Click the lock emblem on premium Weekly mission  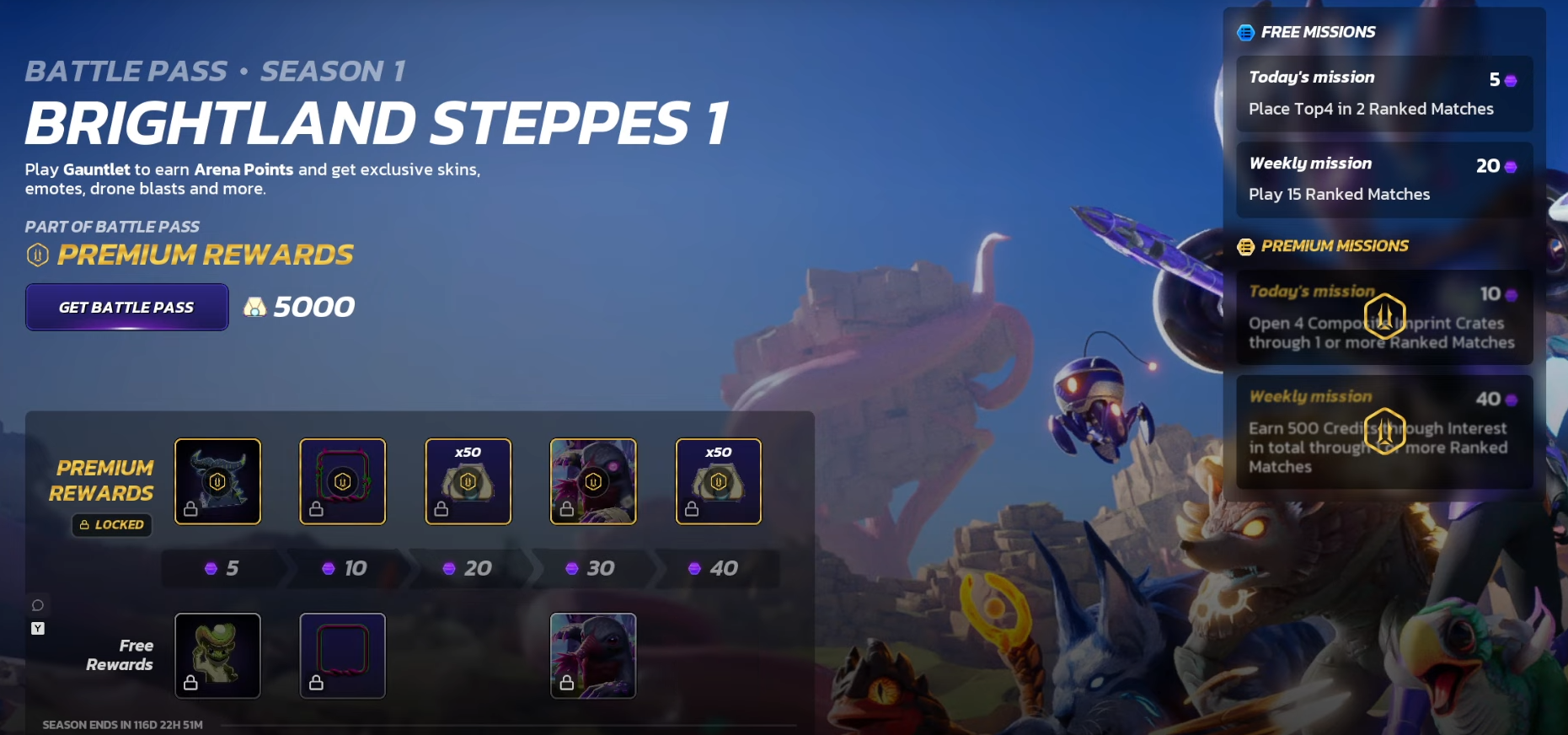(1384, 432)
